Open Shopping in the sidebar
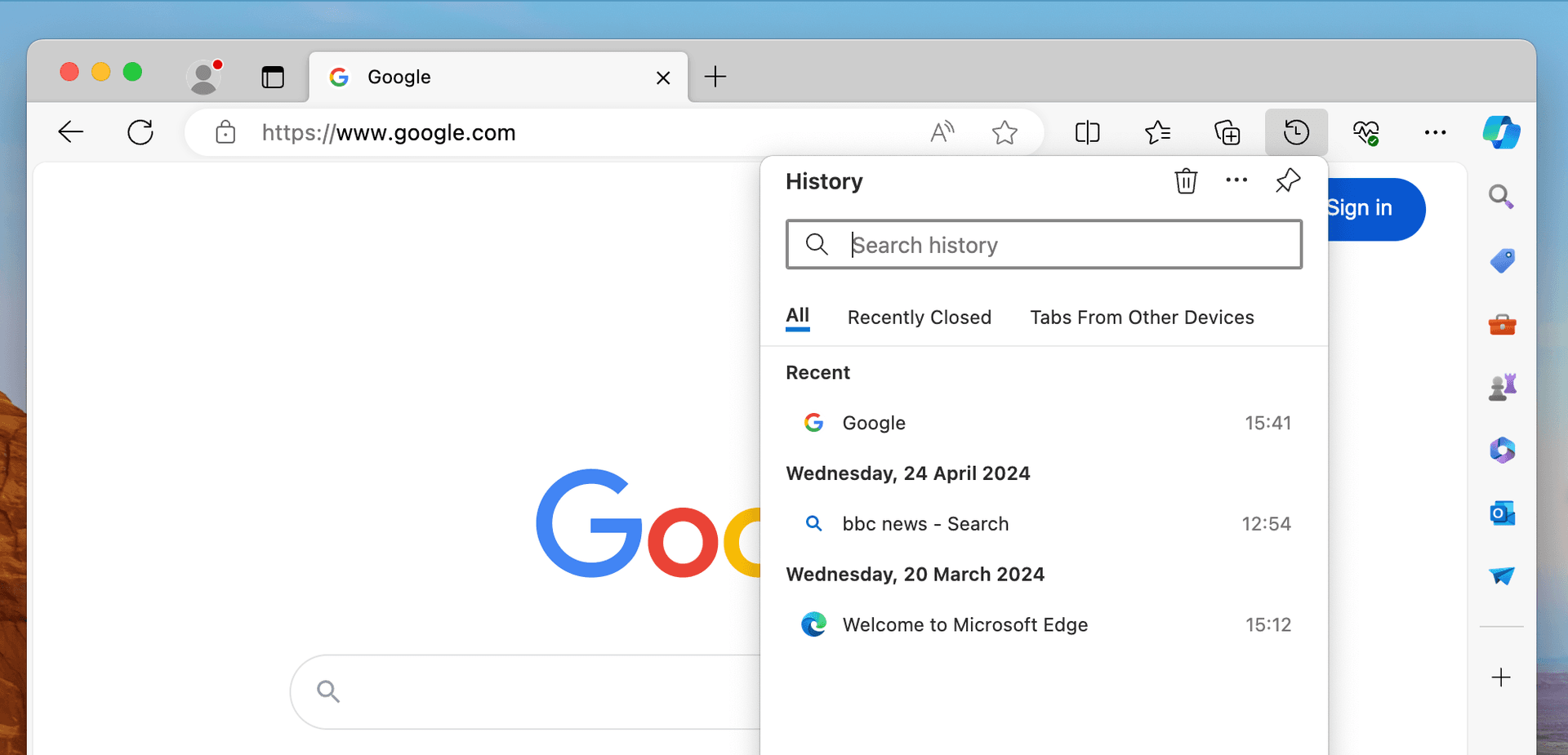 (x=1501, y=261)
